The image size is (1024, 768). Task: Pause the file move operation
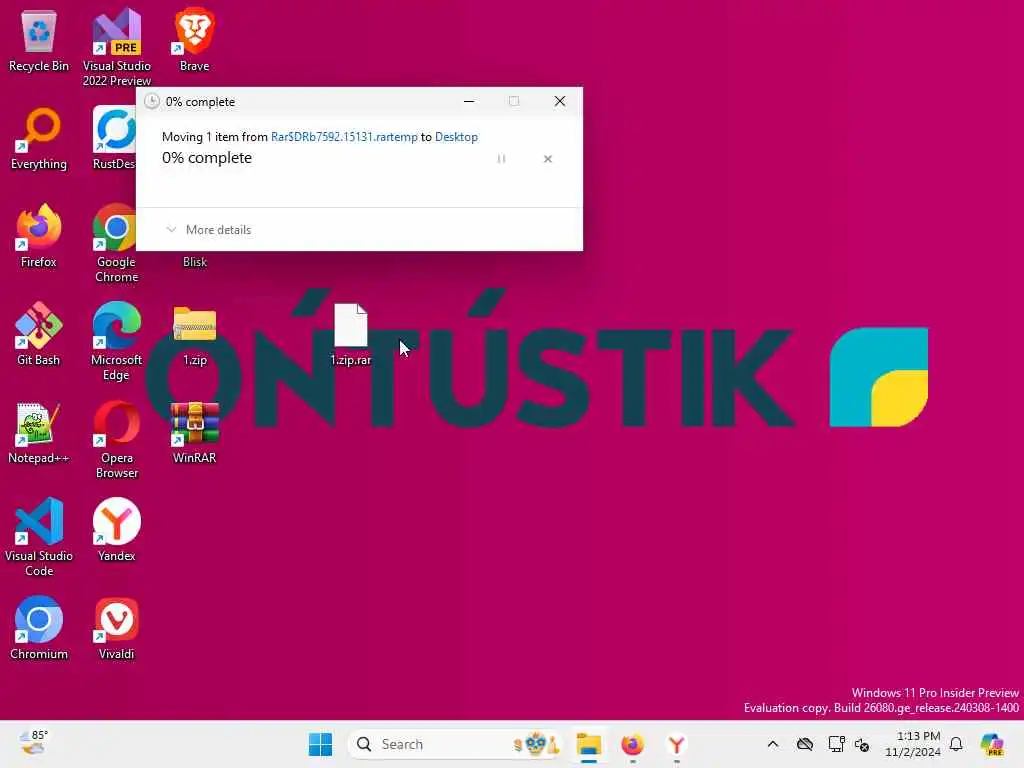[x=502, y=159]
